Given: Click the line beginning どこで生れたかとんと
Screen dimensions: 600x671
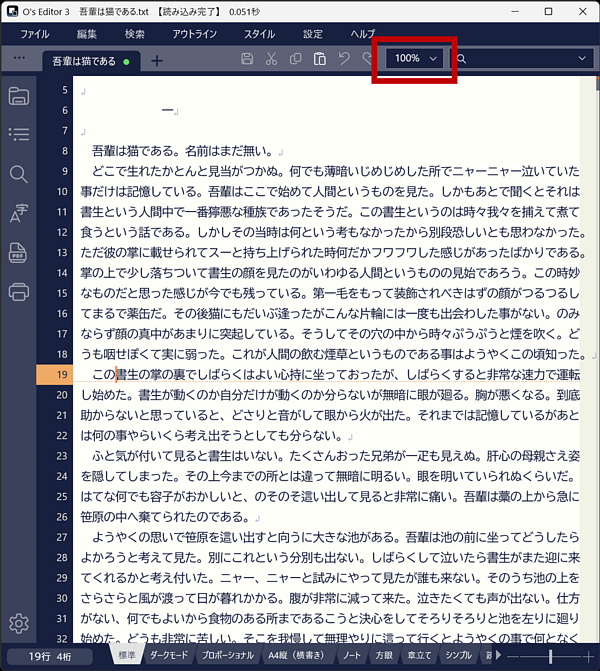Looking at the screenshot, I should 336,171.
